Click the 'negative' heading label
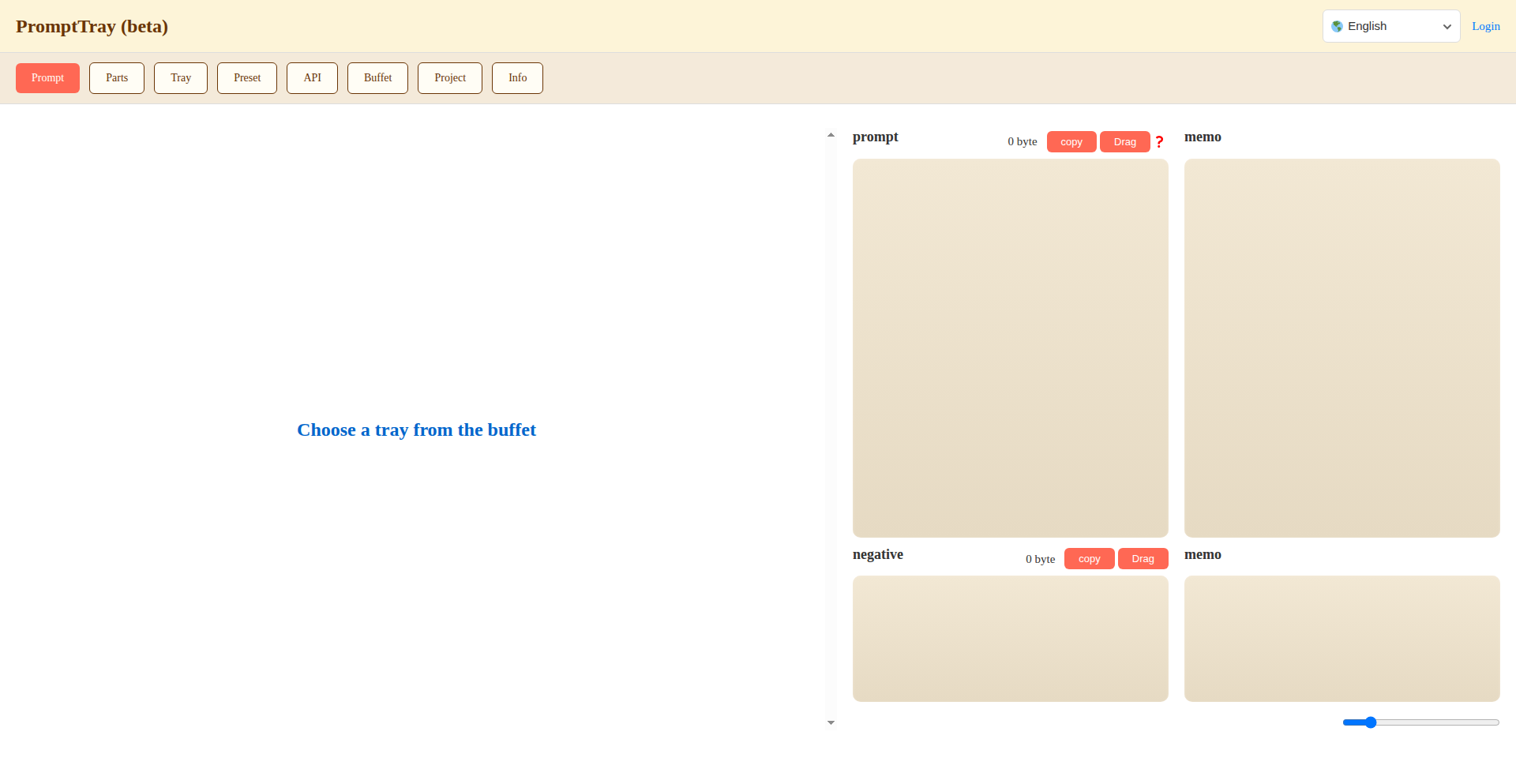Viewport: 1516px width, 784px height. (x=878, y=554)
